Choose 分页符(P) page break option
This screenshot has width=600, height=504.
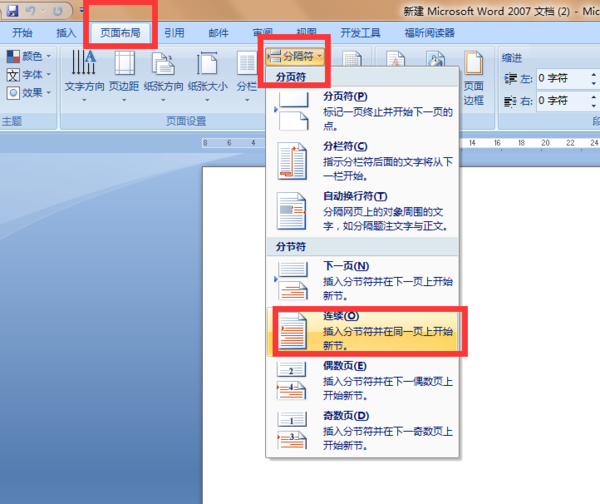click(362, 111)
